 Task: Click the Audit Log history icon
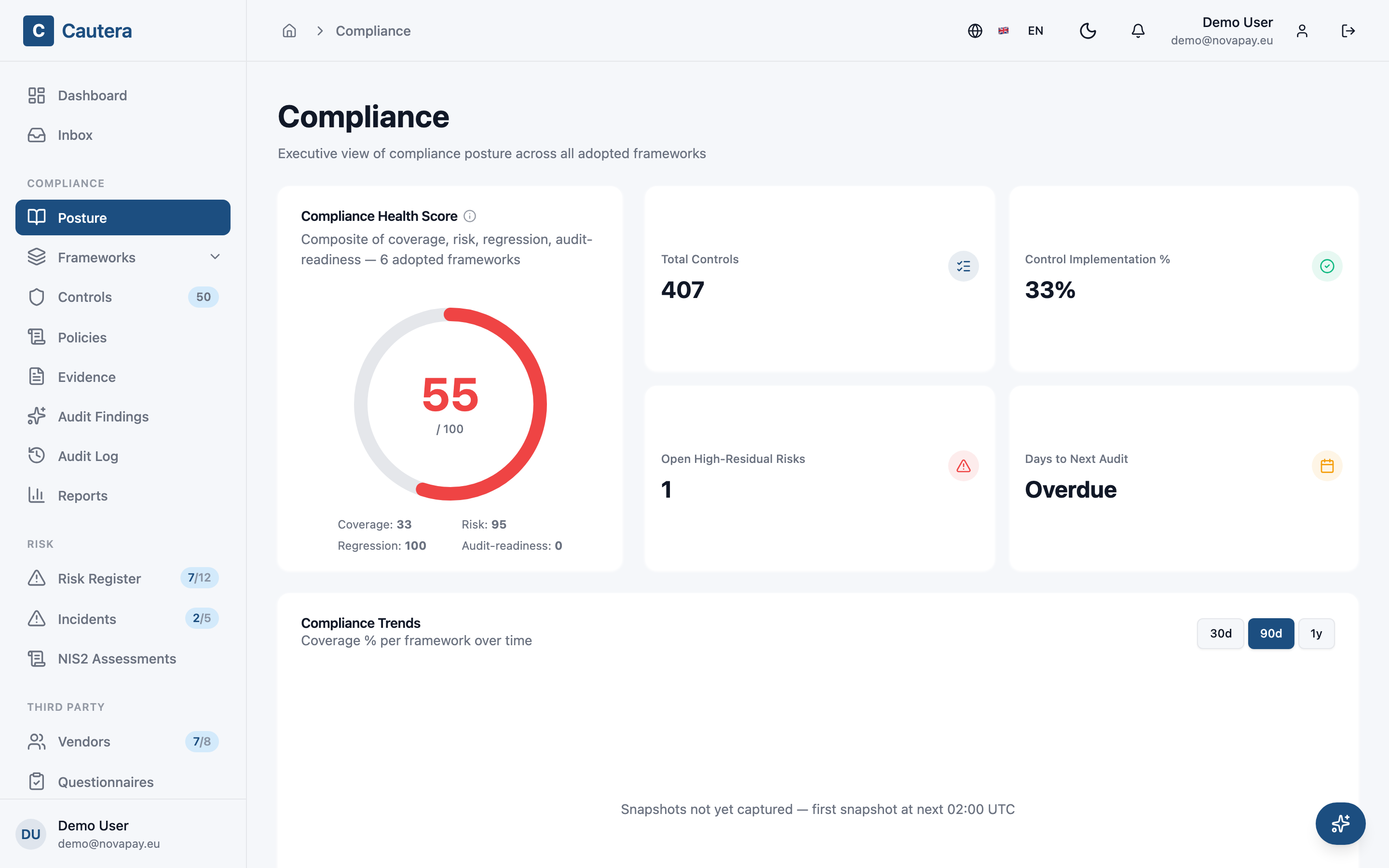37,456
